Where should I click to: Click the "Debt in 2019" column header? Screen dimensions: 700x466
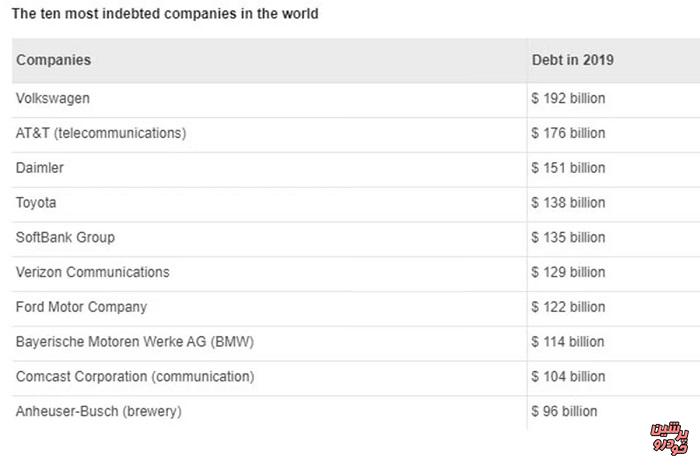pyautogui.click(x=572, y=60)
